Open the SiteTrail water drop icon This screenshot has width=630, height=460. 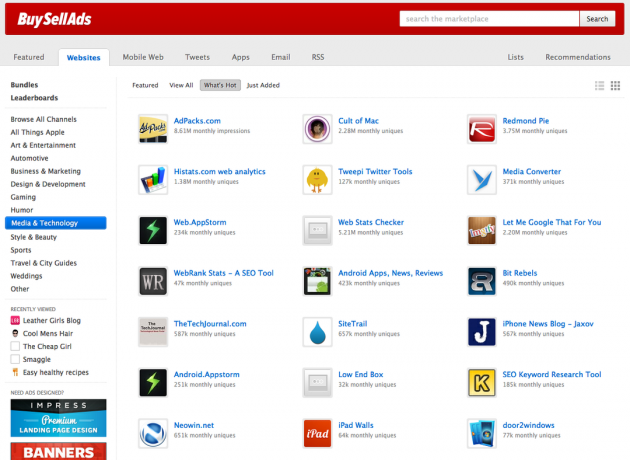[x=317, y=332]
